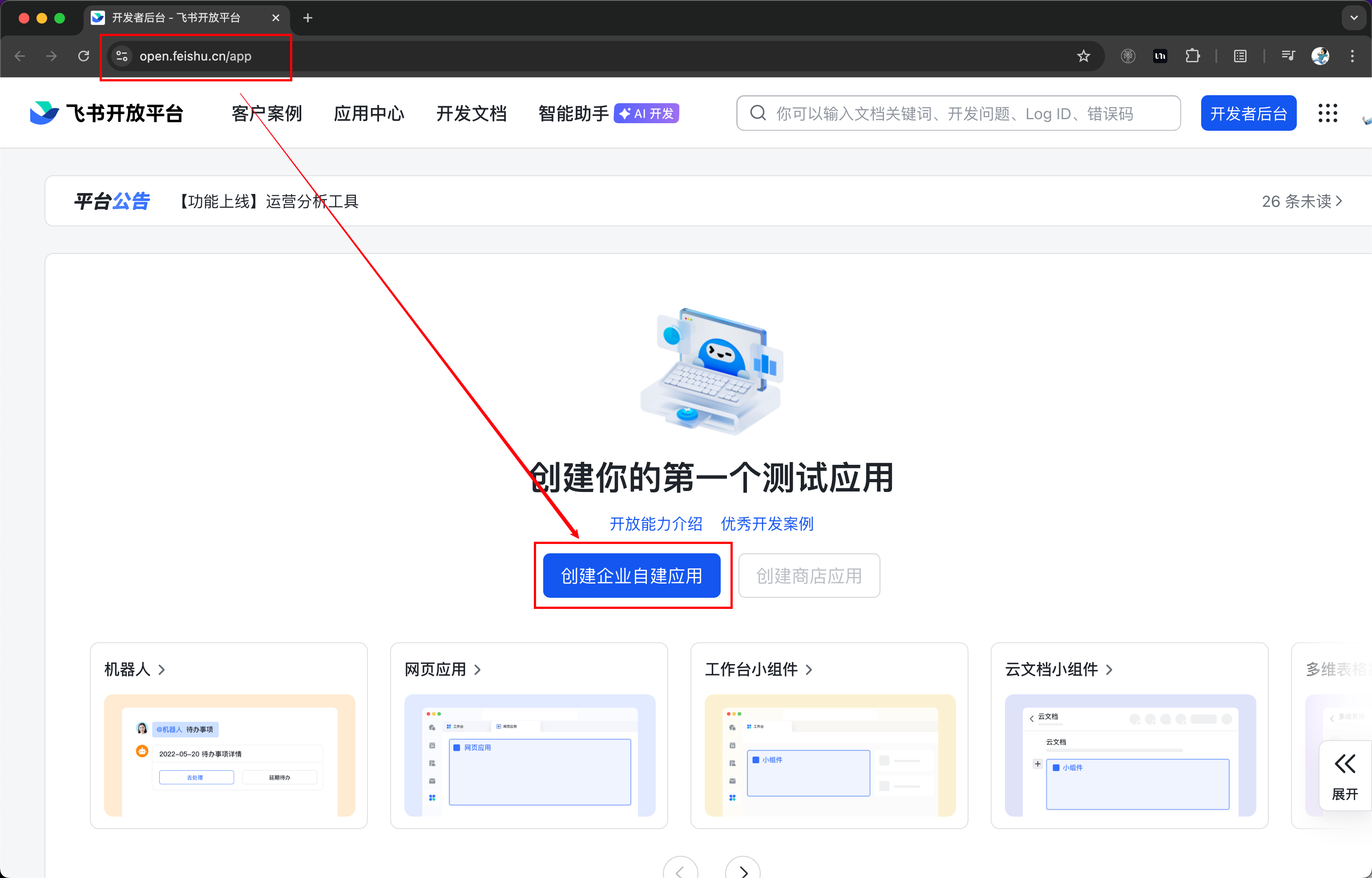Focus the documentation search field

pos(958,113)
